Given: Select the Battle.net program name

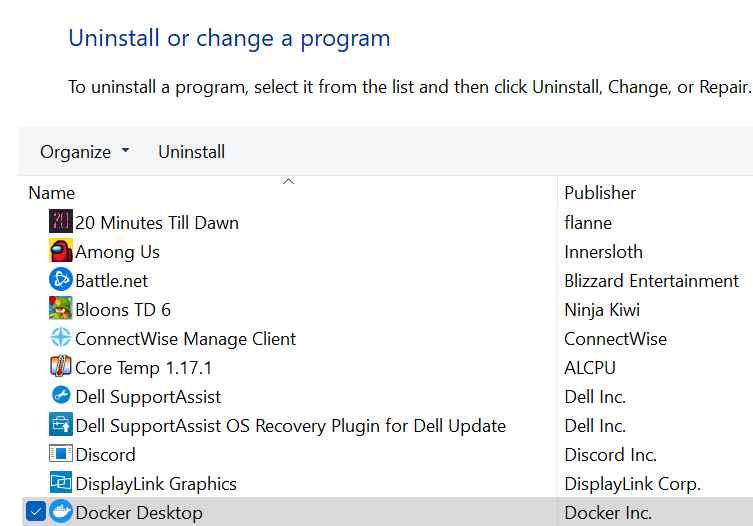Looking at the screenshot, I should point(111,281).
